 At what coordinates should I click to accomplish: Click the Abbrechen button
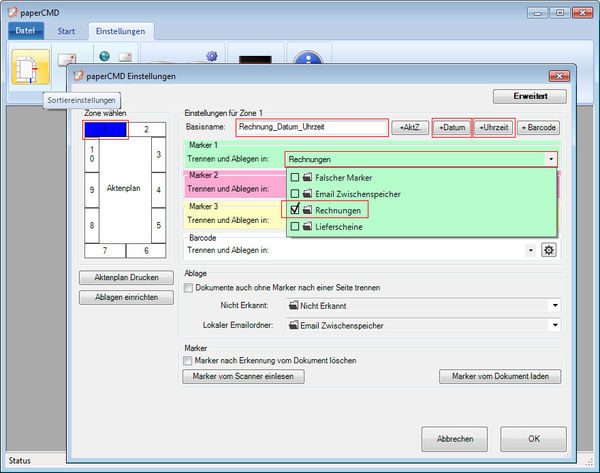pos(455,439)
